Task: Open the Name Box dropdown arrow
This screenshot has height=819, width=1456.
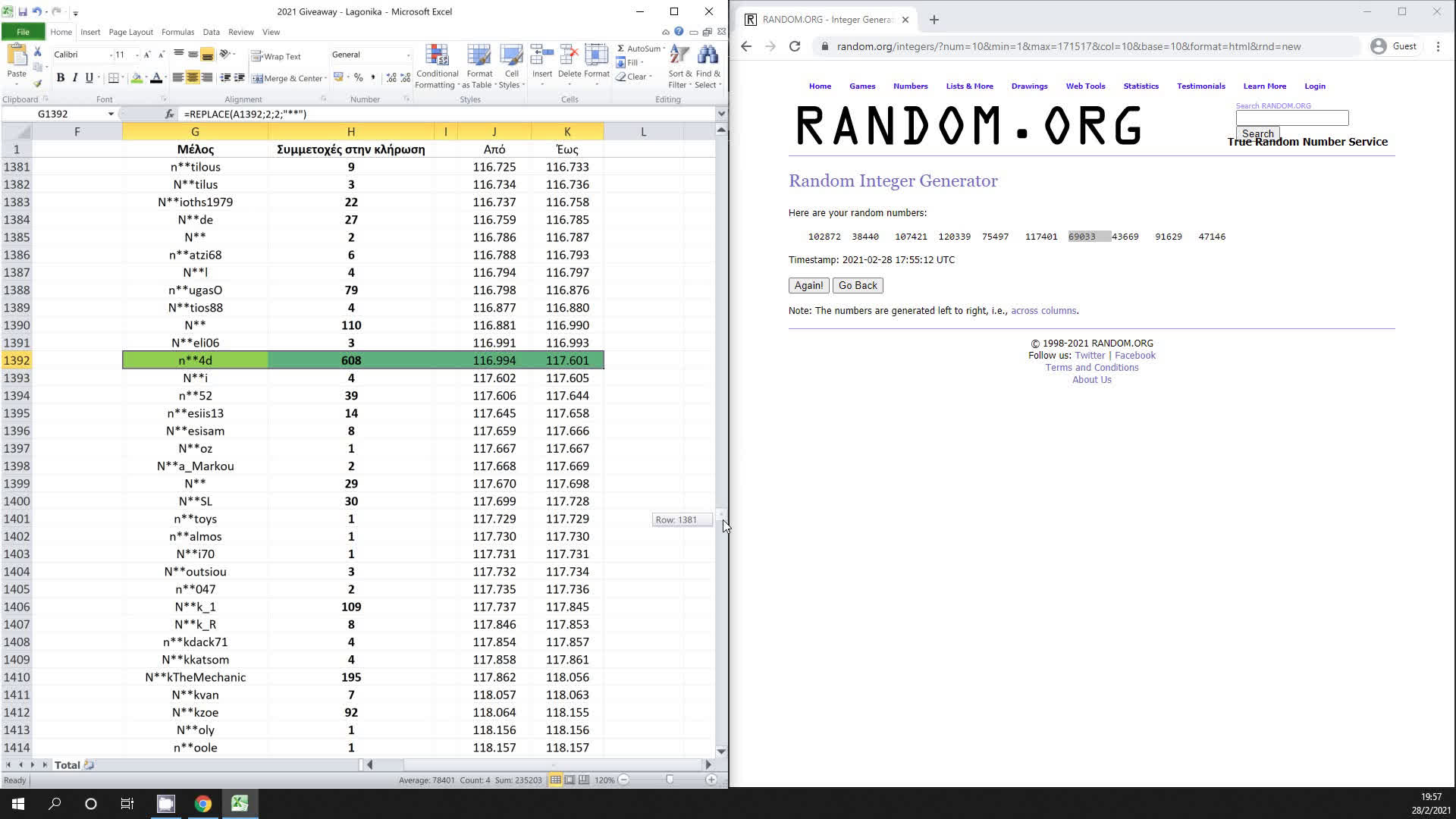Action: [111, 114]
